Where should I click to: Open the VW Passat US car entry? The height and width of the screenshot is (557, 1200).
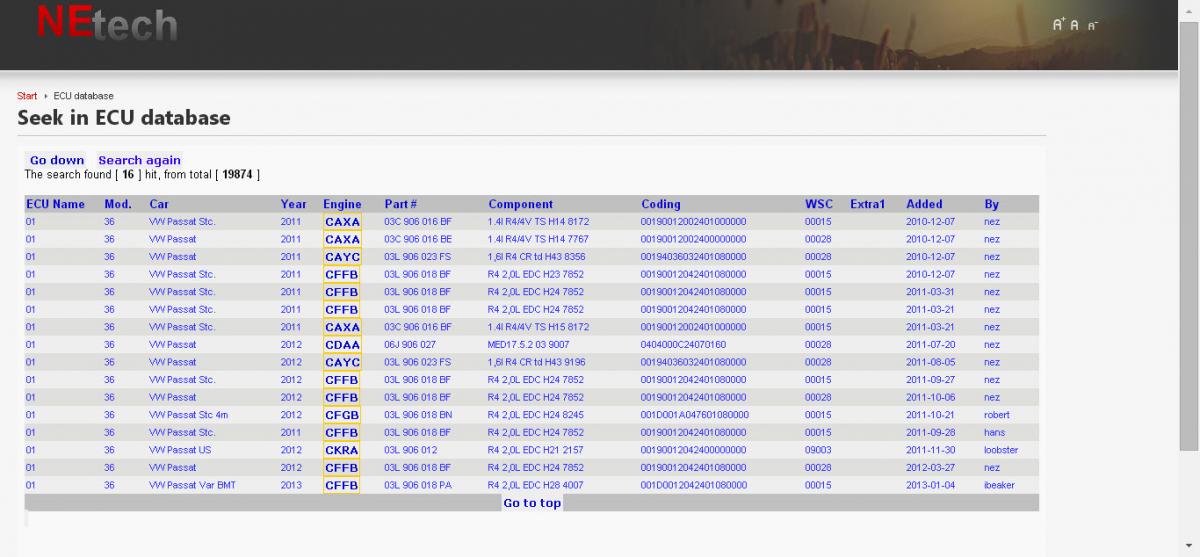[x=180, y=450]
